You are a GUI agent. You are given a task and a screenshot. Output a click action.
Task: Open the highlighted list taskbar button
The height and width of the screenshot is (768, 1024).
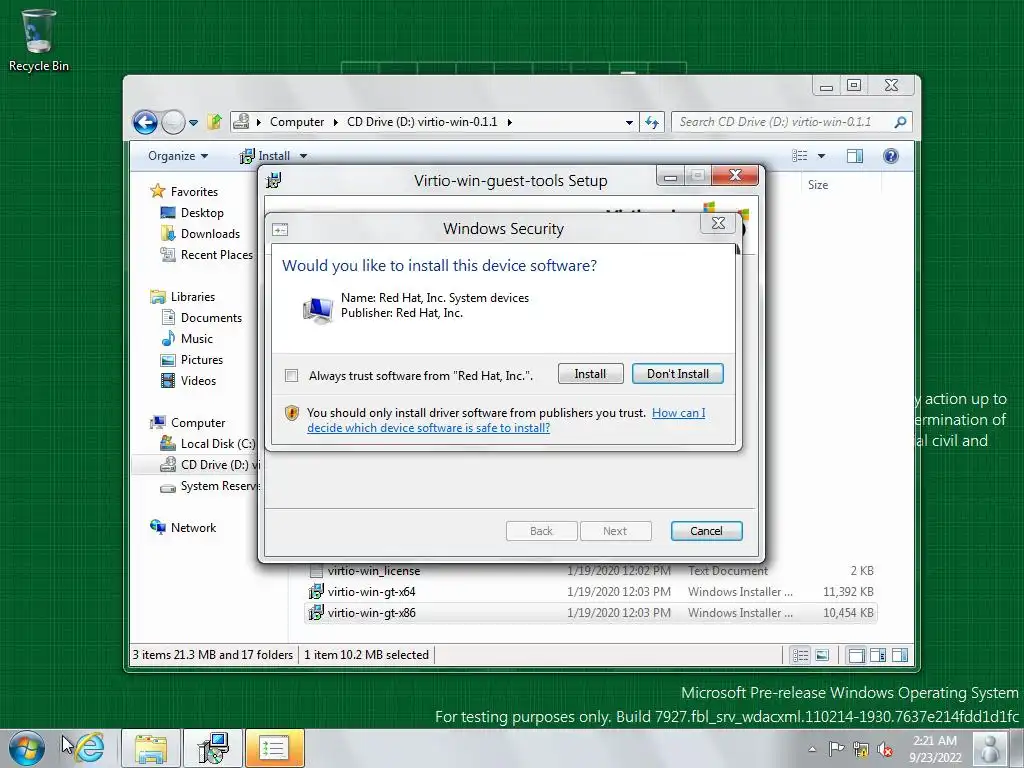(x=274, y=748)
